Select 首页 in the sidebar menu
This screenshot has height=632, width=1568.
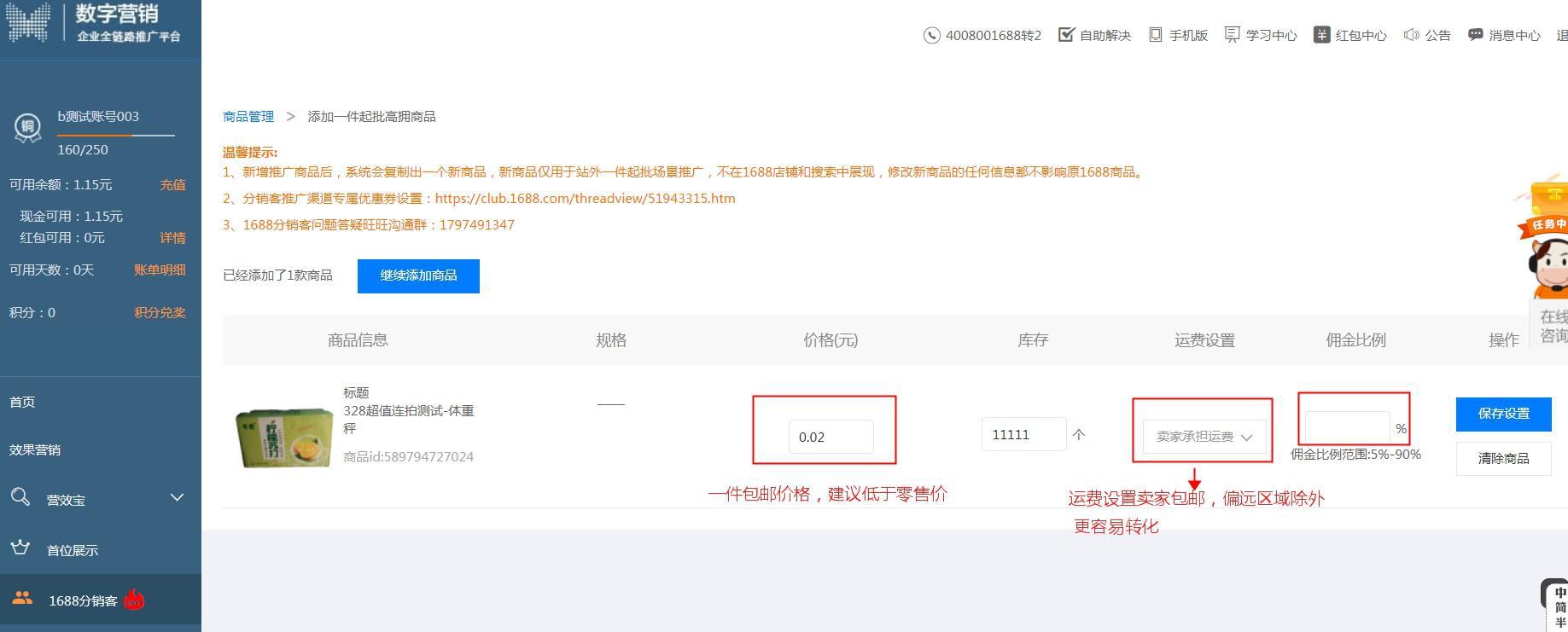22,402
